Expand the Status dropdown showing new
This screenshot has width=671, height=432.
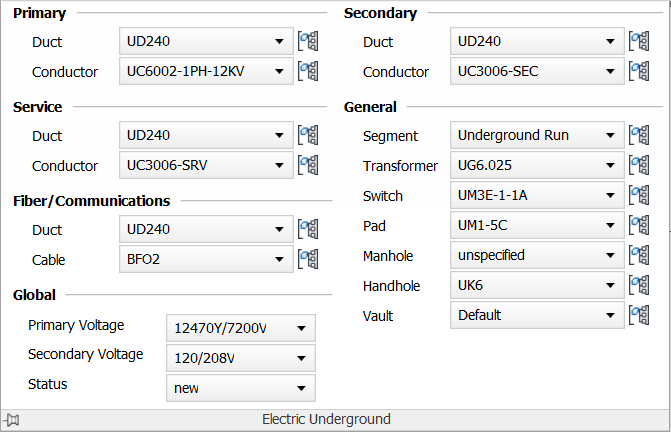click(x=240, y=388)
